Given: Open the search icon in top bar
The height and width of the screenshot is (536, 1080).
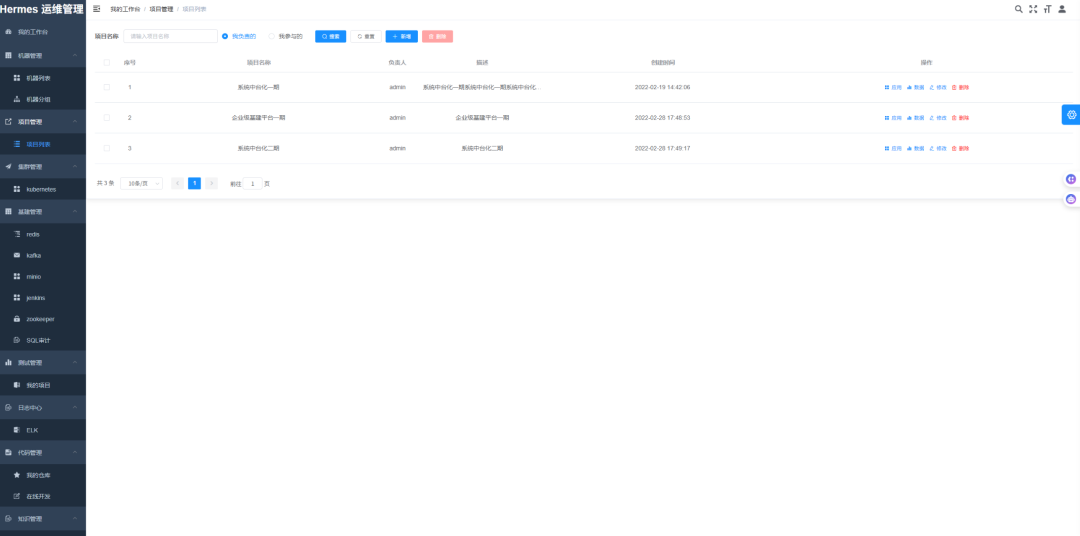Looking at the screenshot, I should (1019, 9).
